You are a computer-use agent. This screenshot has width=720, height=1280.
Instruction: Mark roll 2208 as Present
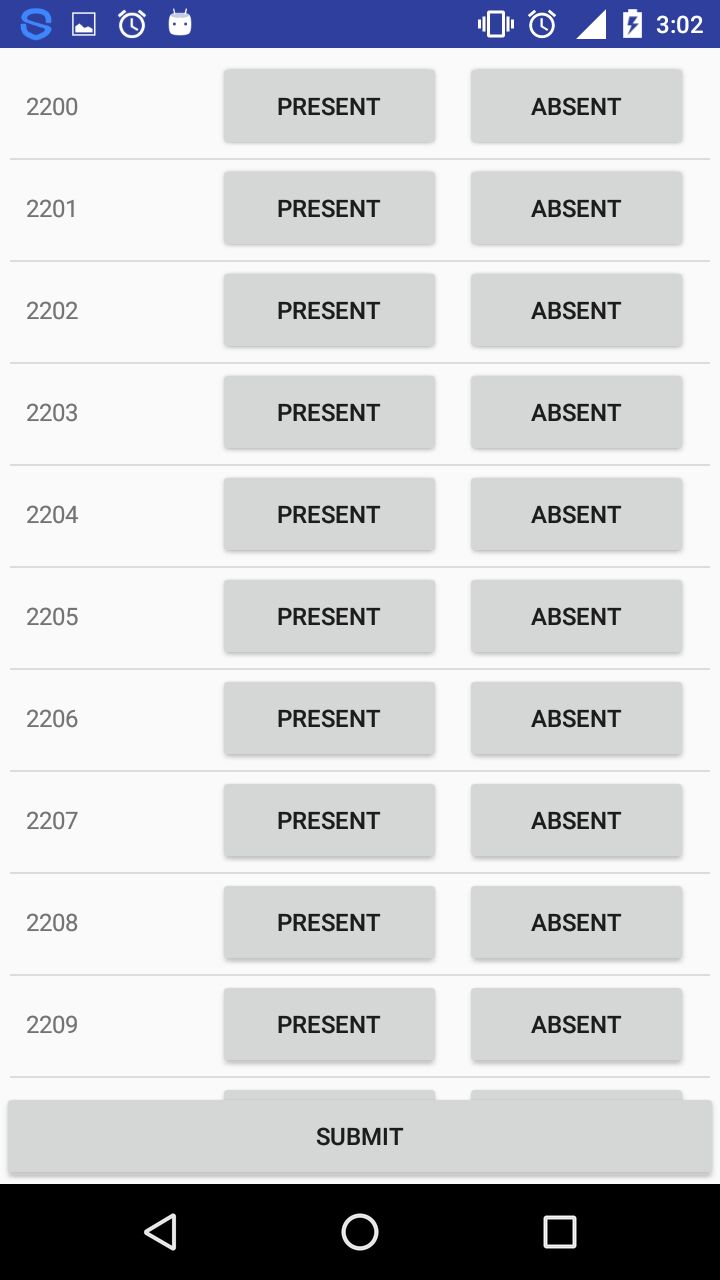[x=329, y=922]
